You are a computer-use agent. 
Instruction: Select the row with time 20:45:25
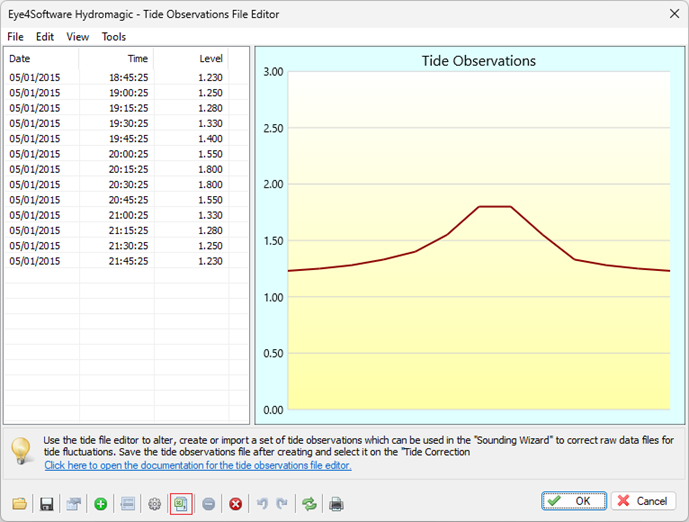126,200
